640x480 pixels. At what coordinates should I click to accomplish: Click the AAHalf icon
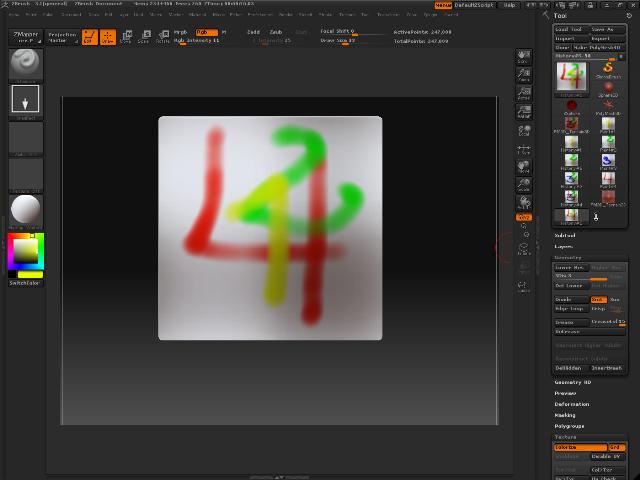point(523,111)
